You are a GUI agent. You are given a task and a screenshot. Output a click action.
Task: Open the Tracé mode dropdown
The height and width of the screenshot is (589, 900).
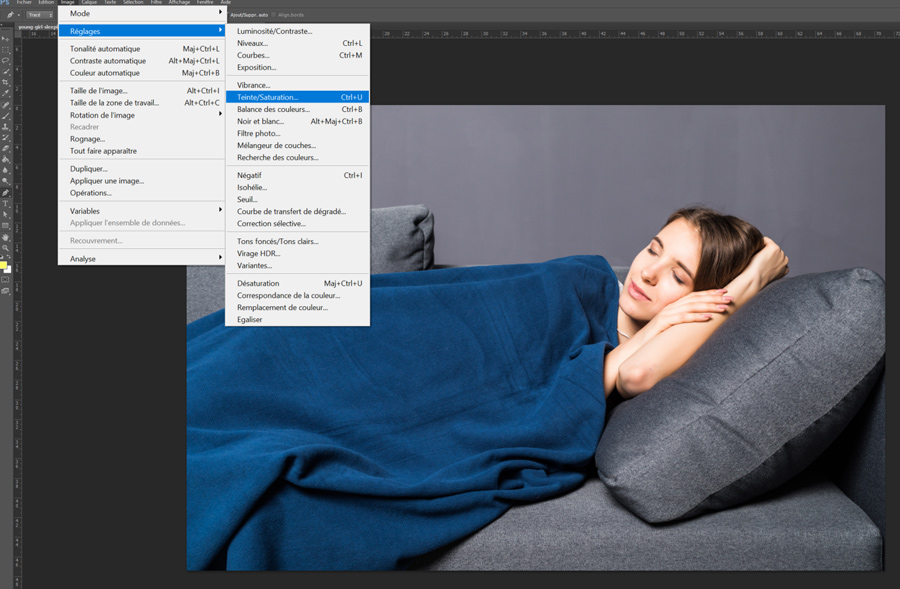coord(40,15)
